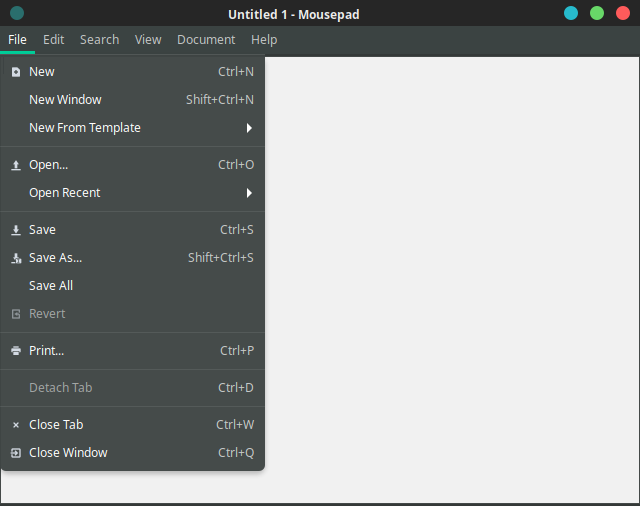Click Shift+Ctrl+S shortcut text
640x506 pixels.
(x=221, y=258)
